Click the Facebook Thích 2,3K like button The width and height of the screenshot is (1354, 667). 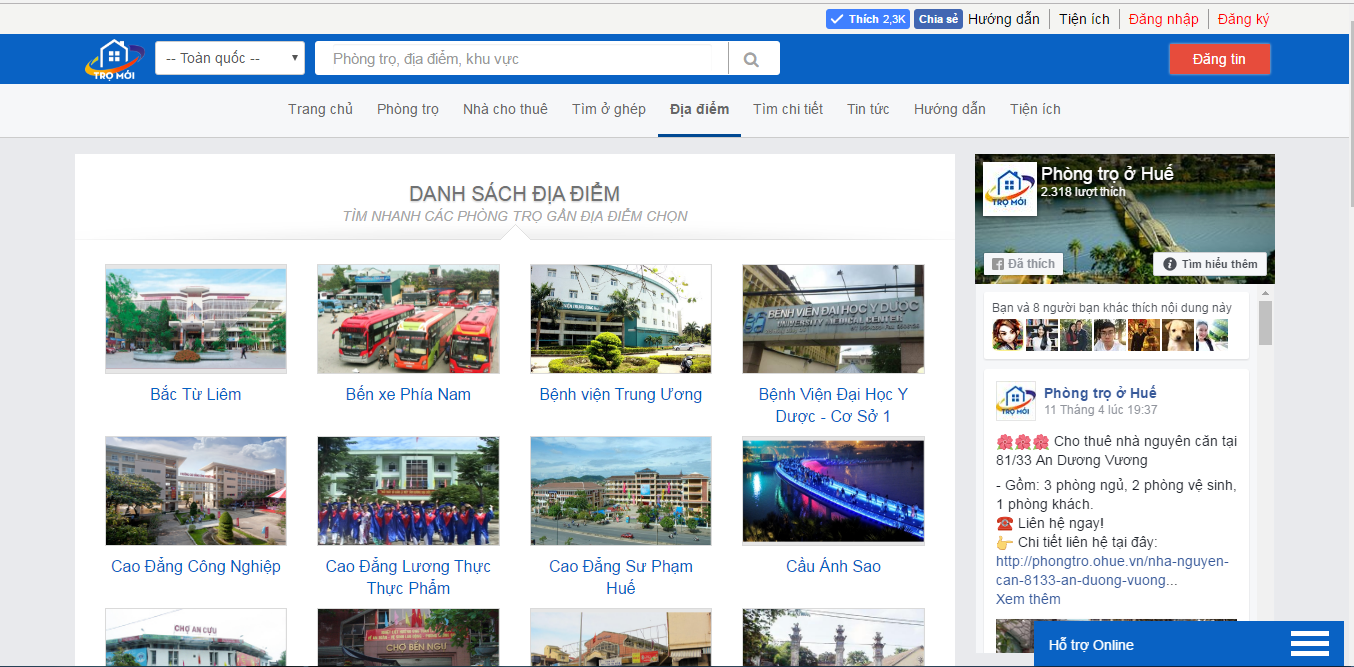pos(867,19)
